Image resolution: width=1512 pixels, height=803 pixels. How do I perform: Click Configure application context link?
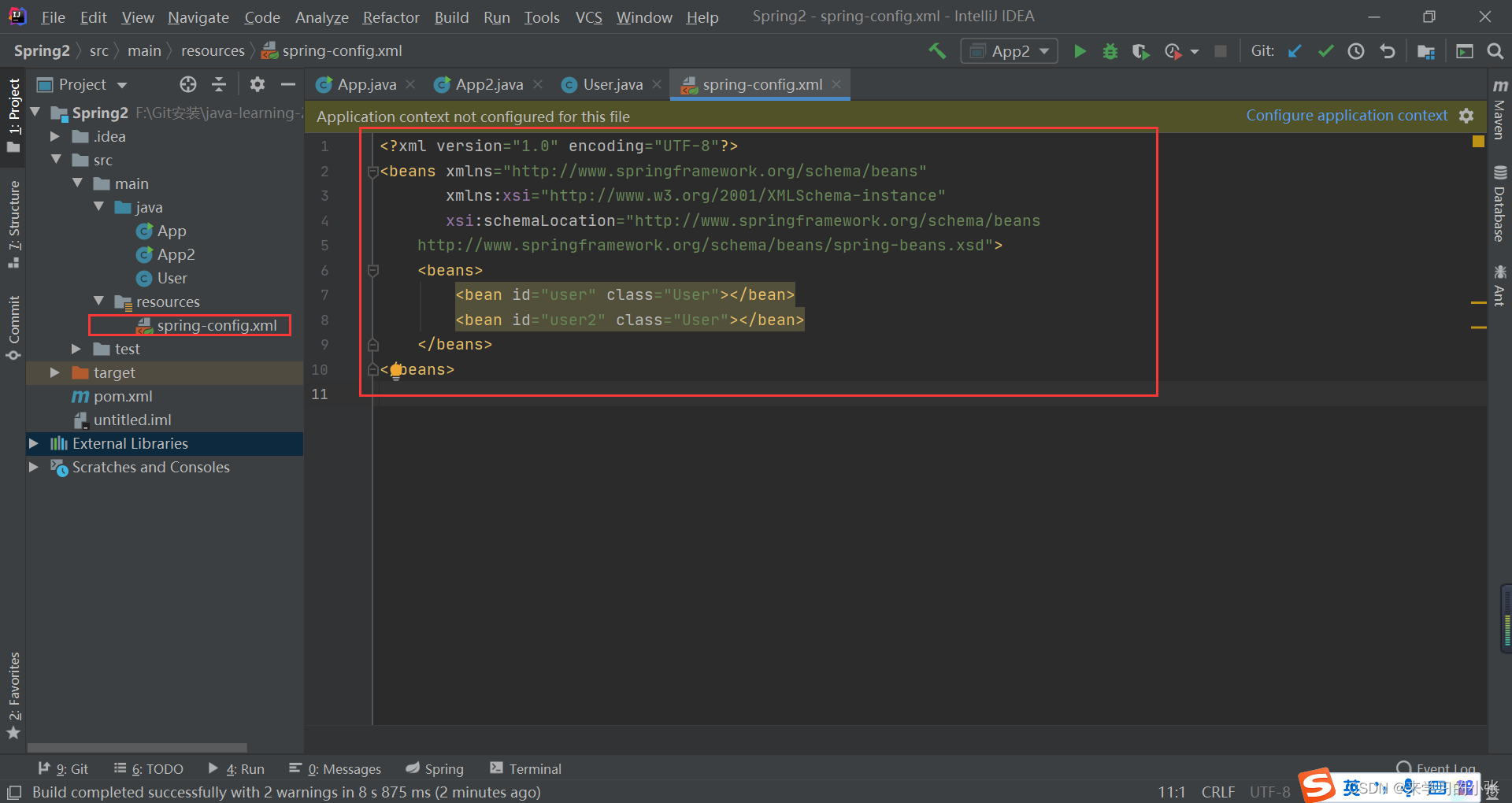[x=1347, y=116]
